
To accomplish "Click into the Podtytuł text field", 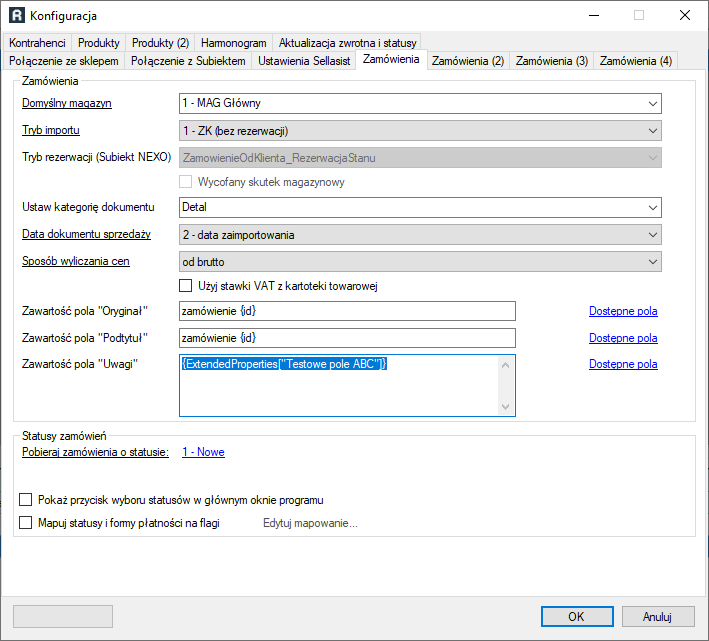I will [x=347, y=338].
